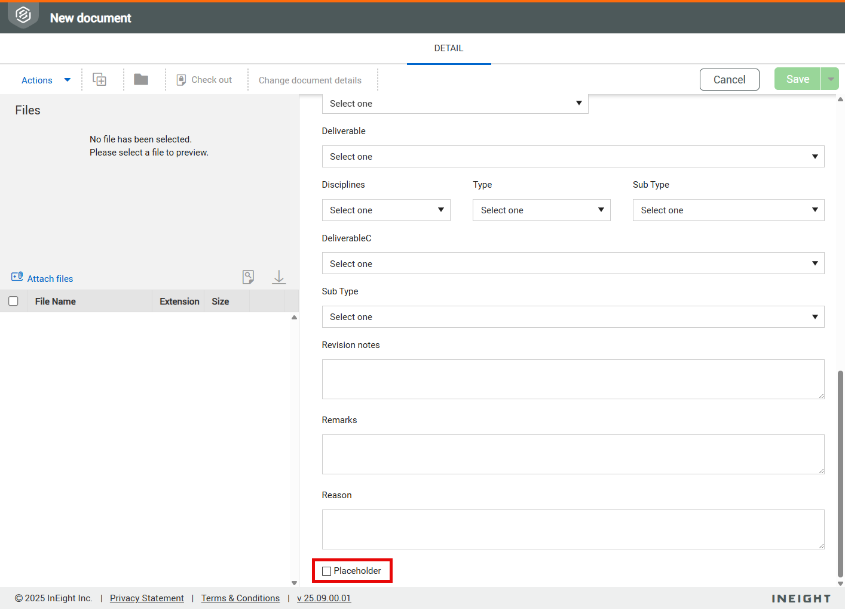
Task: Enable the Placeholder checkbox
Action: click(x=326, y=571)
